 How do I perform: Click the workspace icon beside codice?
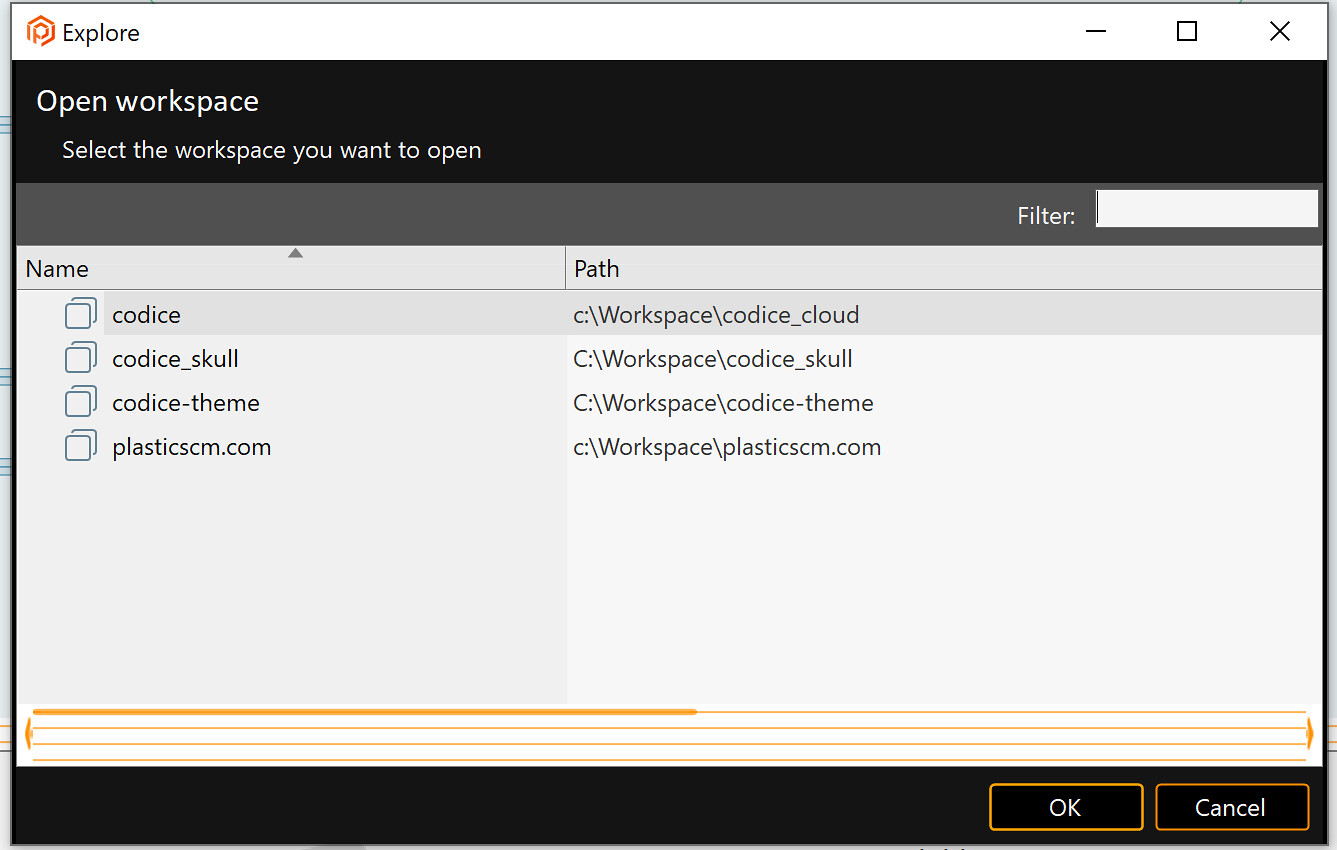point(80,313)
